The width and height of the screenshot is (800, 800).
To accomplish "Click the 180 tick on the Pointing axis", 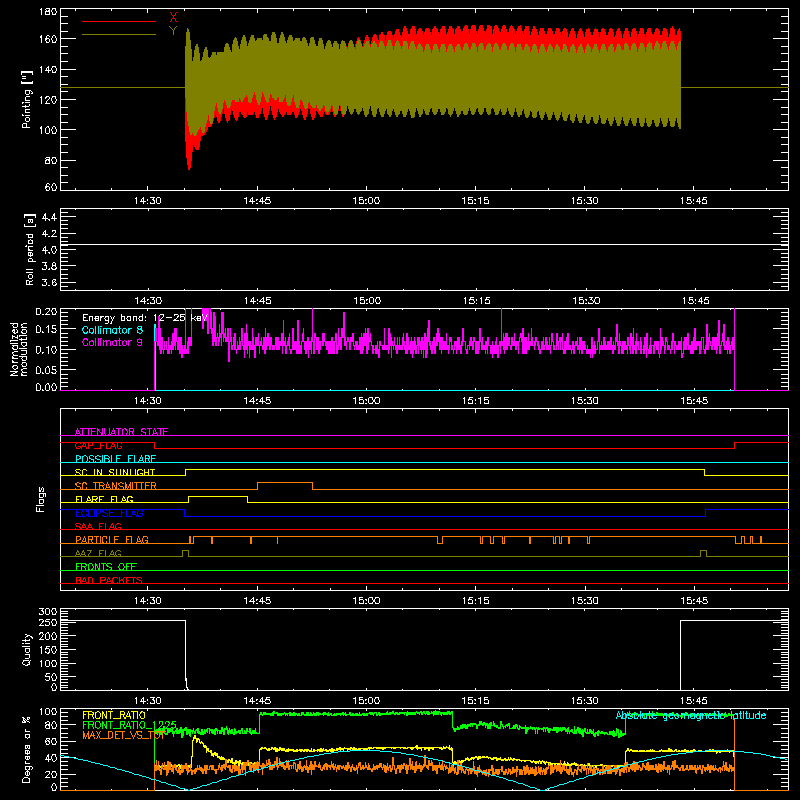I will point(48,12).
